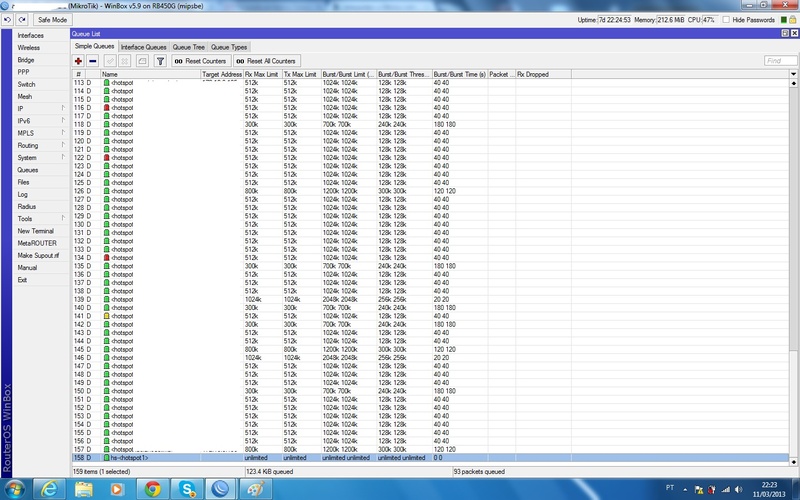Screen dimensions: 800x500
Task: Switch to the Interface Queues tab
Action: click(143, 47)
